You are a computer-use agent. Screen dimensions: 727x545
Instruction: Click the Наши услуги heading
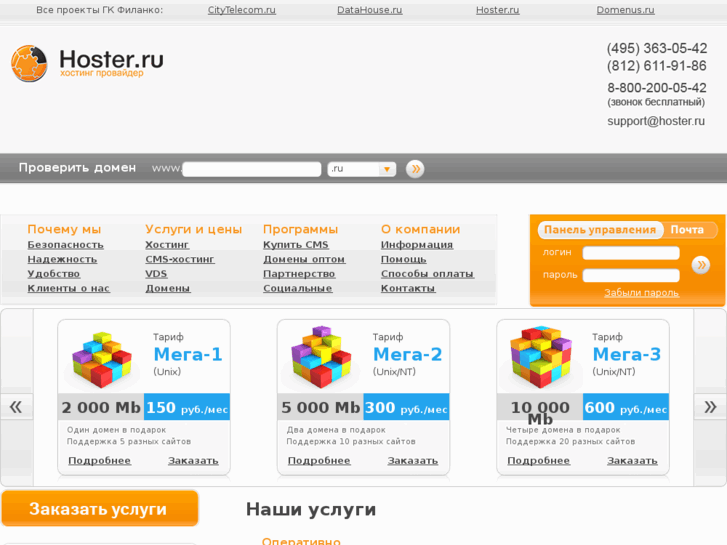coord(311,509)
